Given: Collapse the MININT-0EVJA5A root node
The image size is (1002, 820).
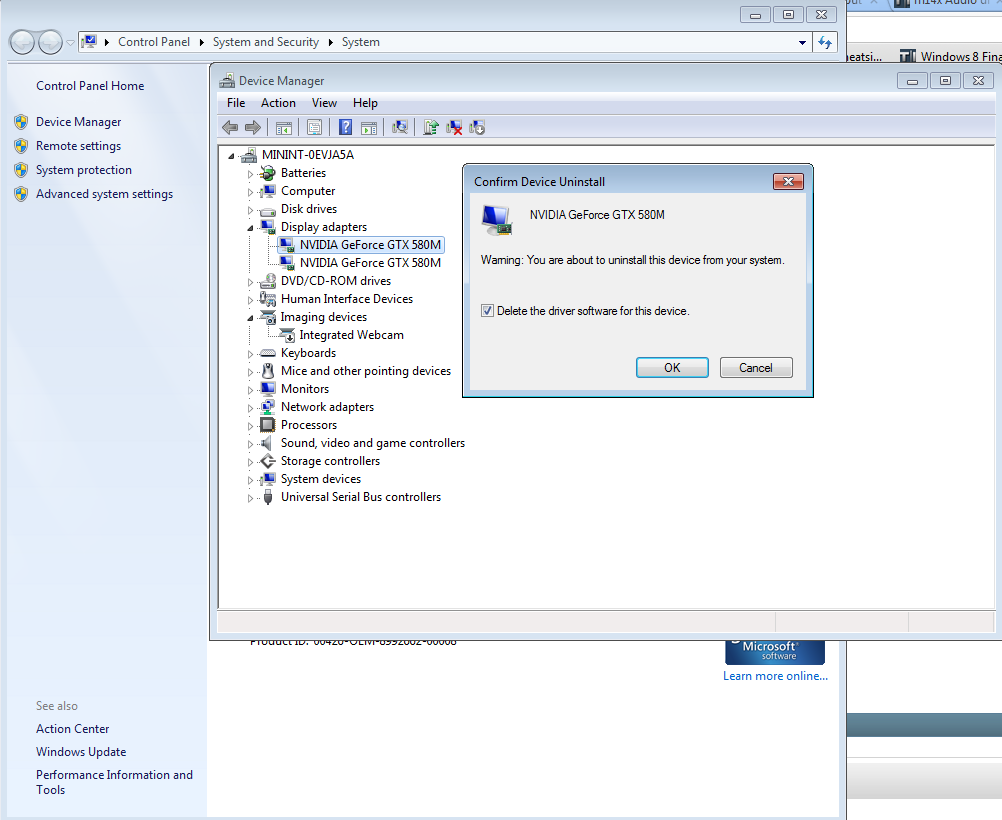Looking at the screenshot, I should pyautogui.click(x=231, y=155).
